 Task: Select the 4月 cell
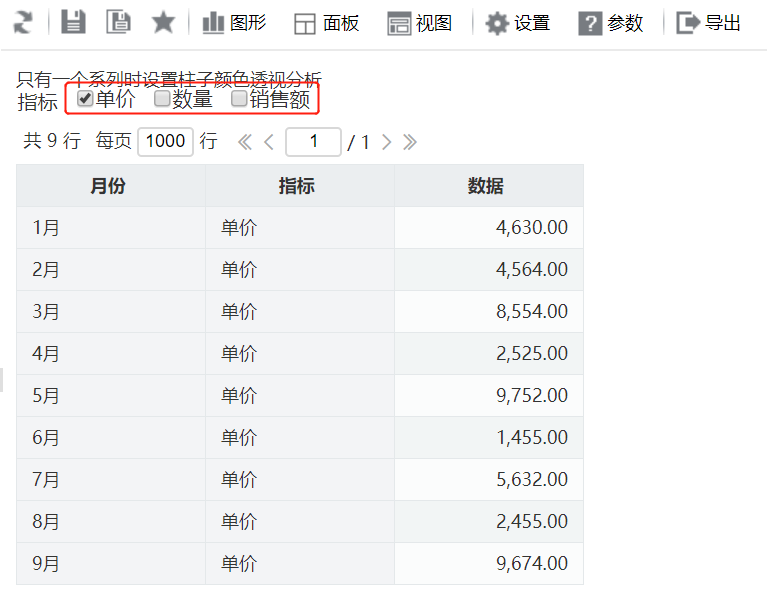tap(111, 354)
